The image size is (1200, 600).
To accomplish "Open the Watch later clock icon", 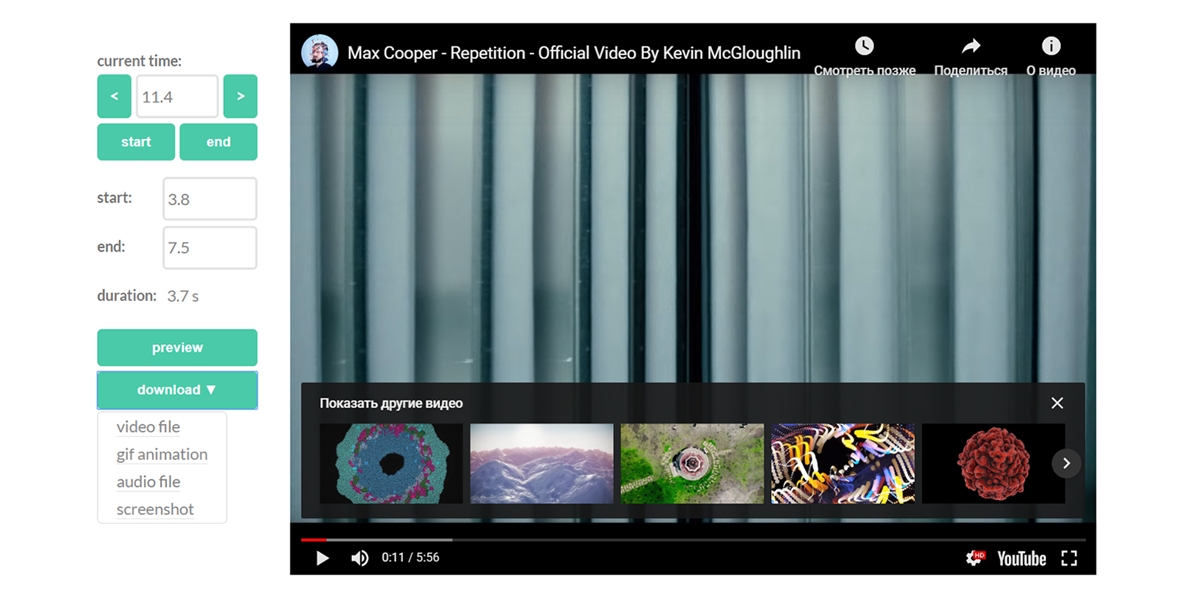I will pos(864,46).
